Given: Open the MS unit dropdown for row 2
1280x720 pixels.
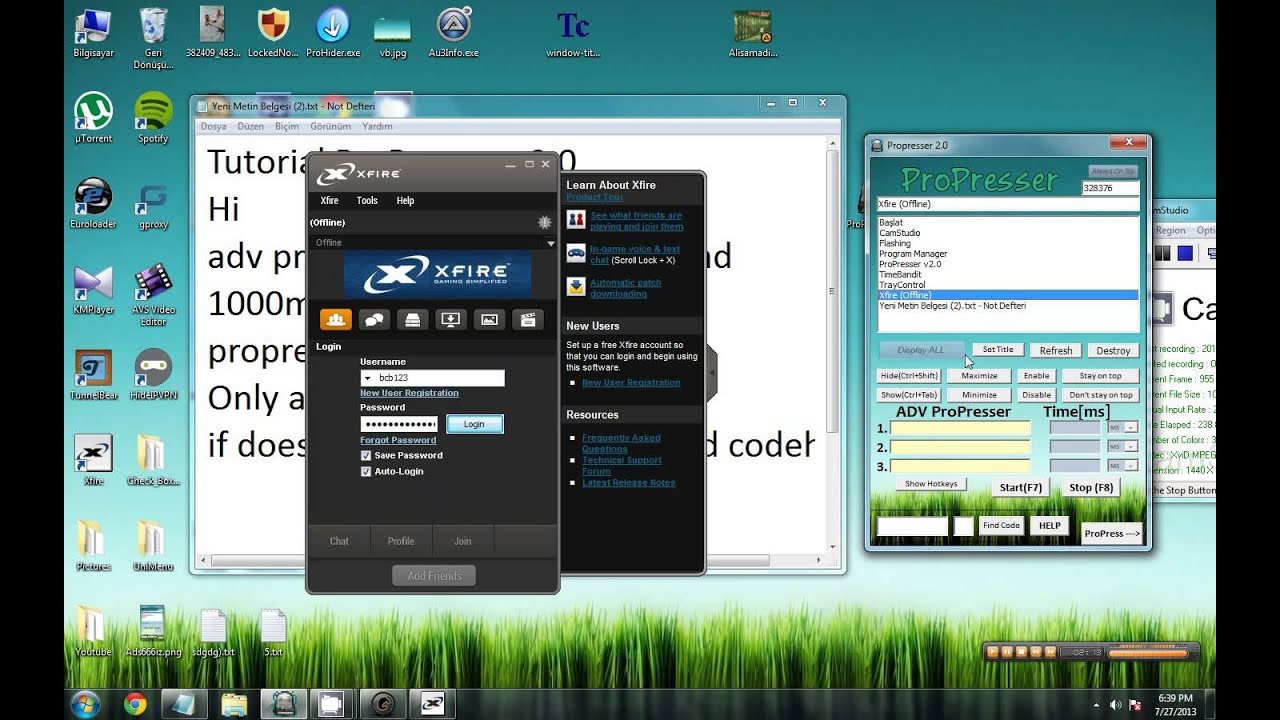Looking at the screenshot, I should 1131,447.
